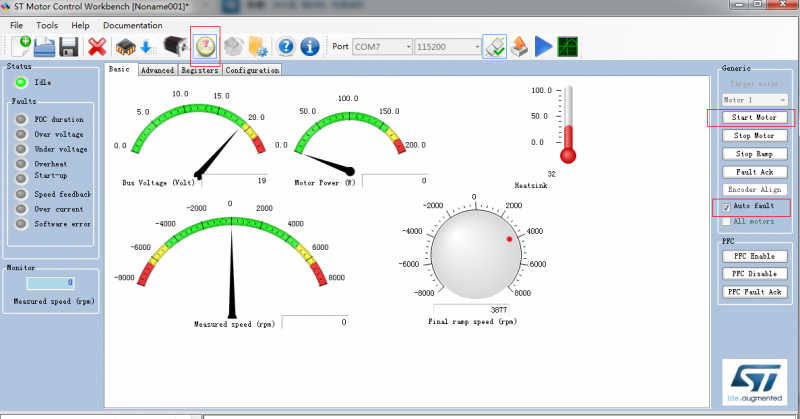800x419 pixels.
Task: Switch to the Registers tab
Action: coord(199,70)
